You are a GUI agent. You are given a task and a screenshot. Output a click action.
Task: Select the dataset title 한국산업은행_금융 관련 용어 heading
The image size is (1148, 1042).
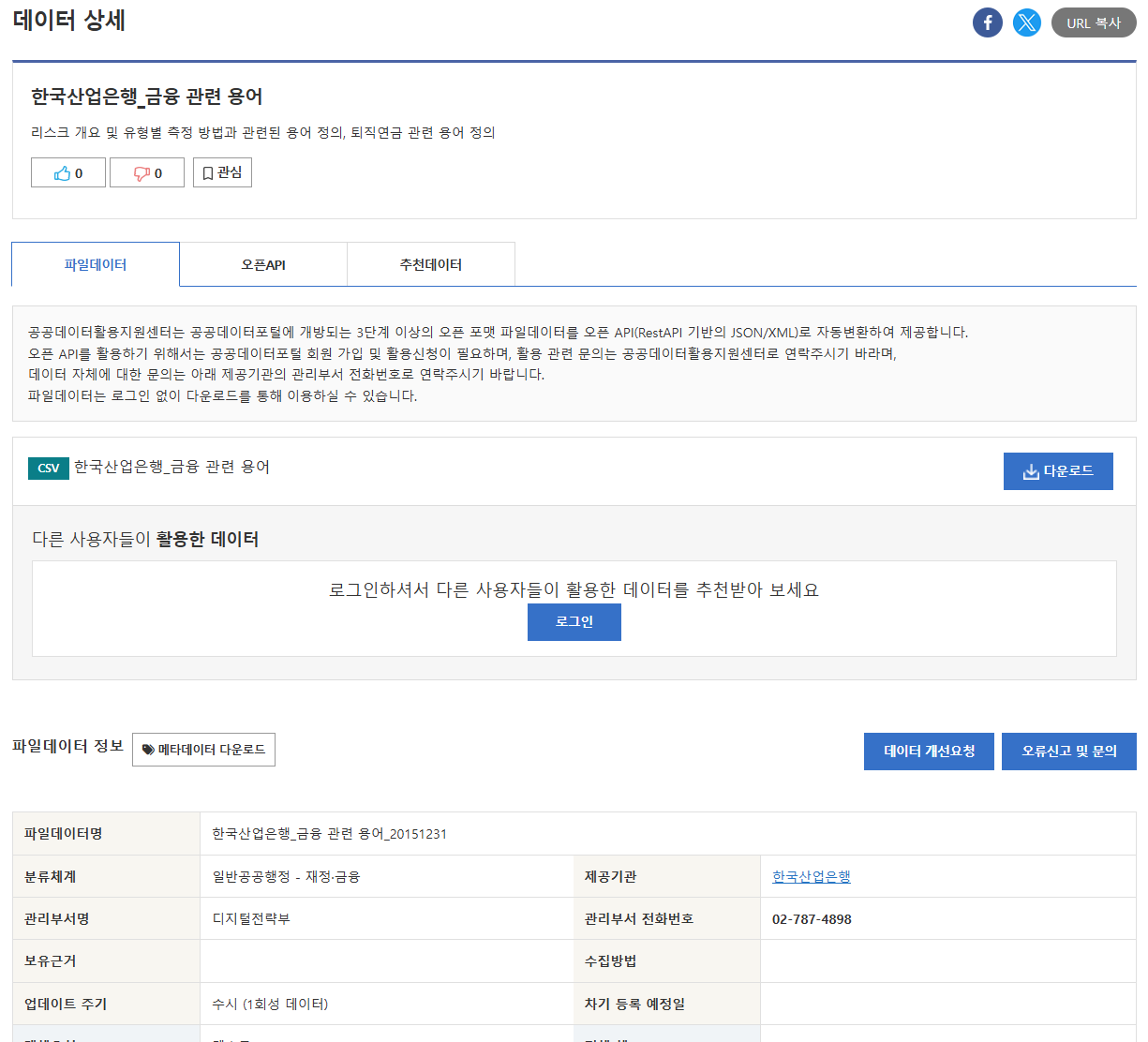click(x=147, y=97)
